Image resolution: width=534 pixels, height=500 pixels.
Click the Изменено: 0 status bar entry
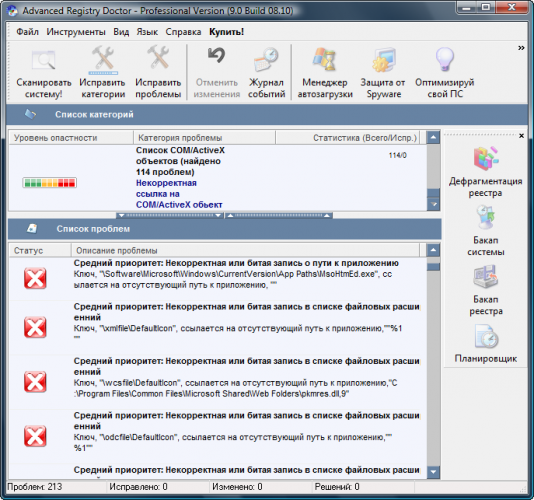[237, 487]
